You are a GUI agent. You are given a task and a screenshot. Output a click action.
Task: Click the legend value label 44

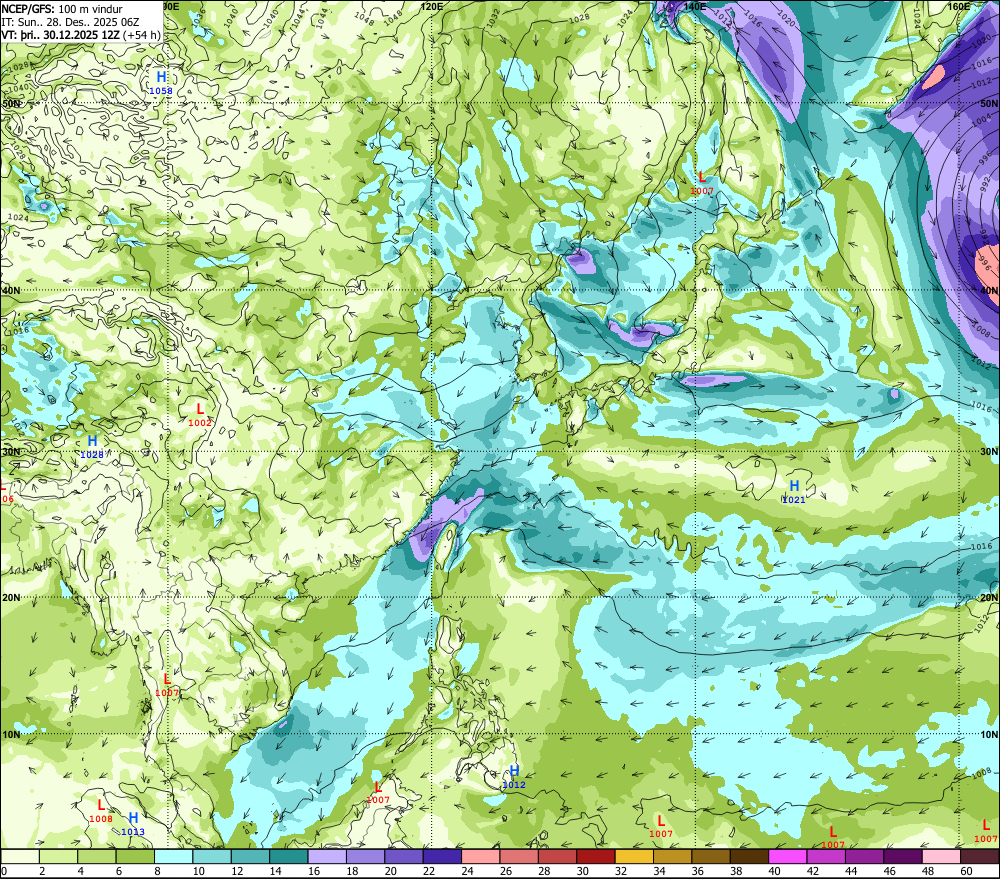851,871
